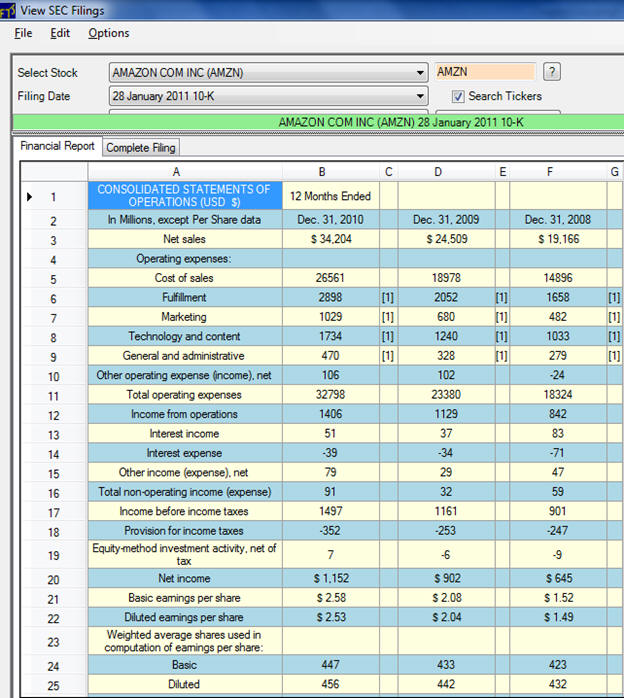Click the 'Dec. 31, 2010' cell

point(331,219)
